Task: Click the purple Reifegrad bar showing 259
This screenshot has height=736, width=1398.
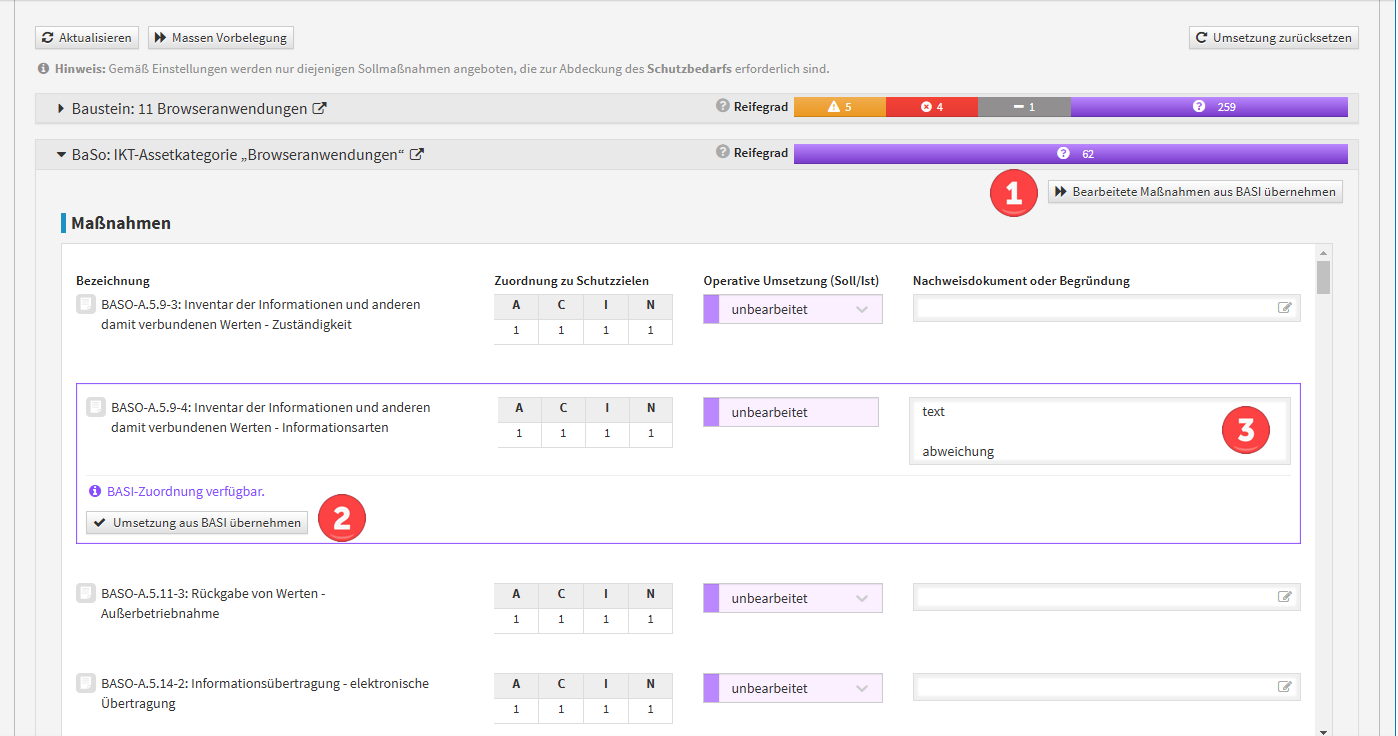Action: click(x=1208, y=107)
